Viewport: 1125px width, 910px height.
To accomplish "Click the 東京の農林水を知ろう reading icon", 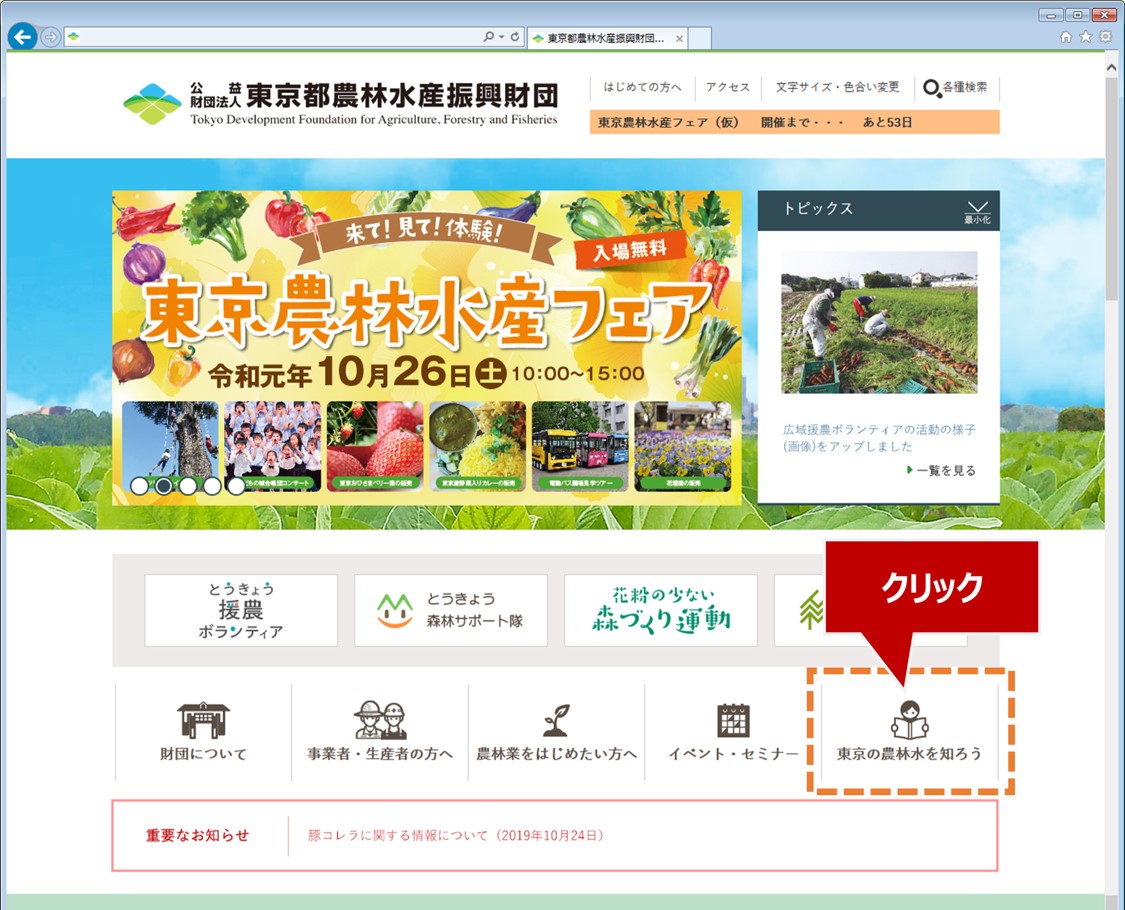I will pos(910,720).
